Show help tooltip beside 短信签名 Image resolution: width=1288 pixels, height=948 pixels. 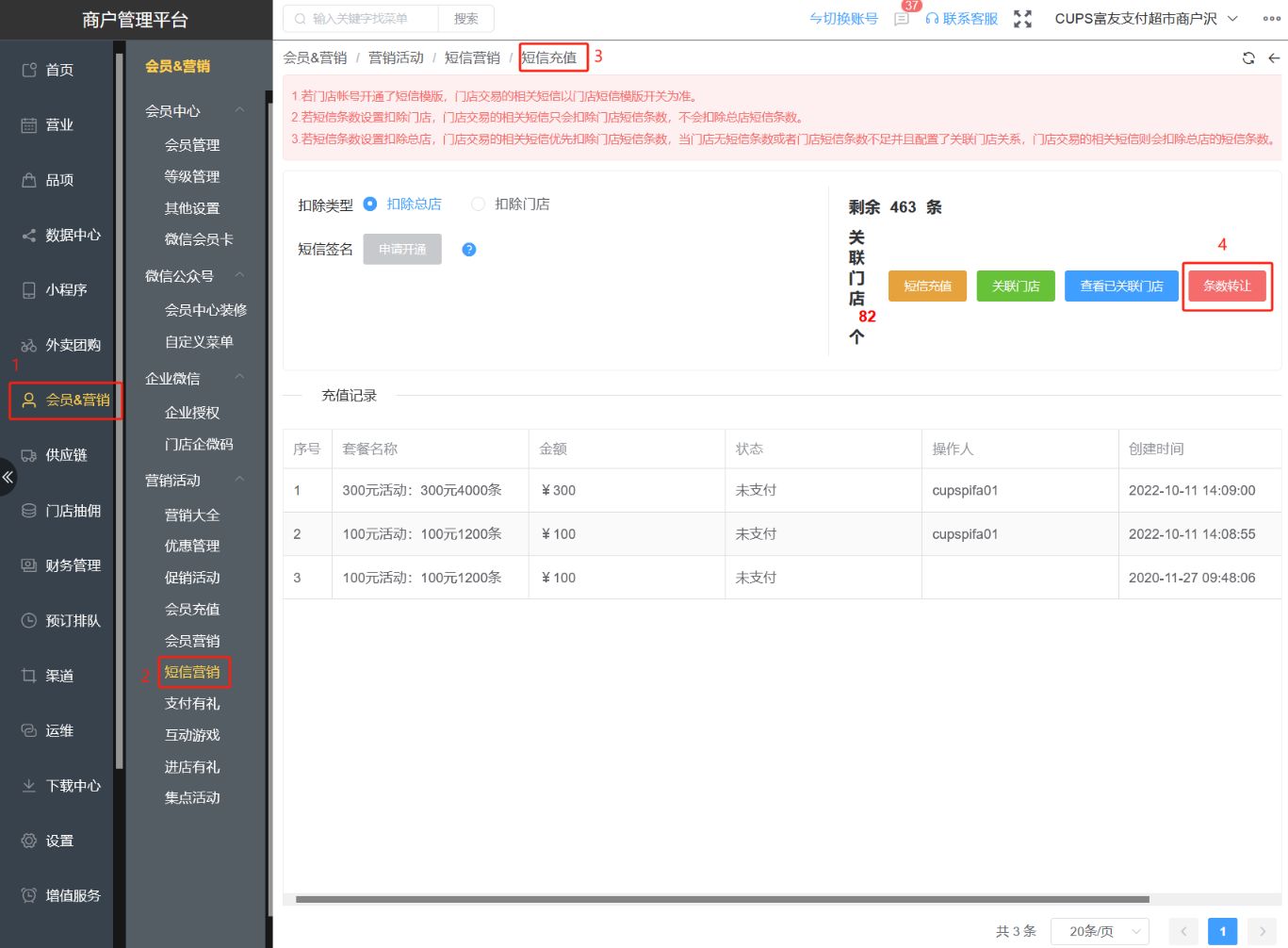(468, 249)
